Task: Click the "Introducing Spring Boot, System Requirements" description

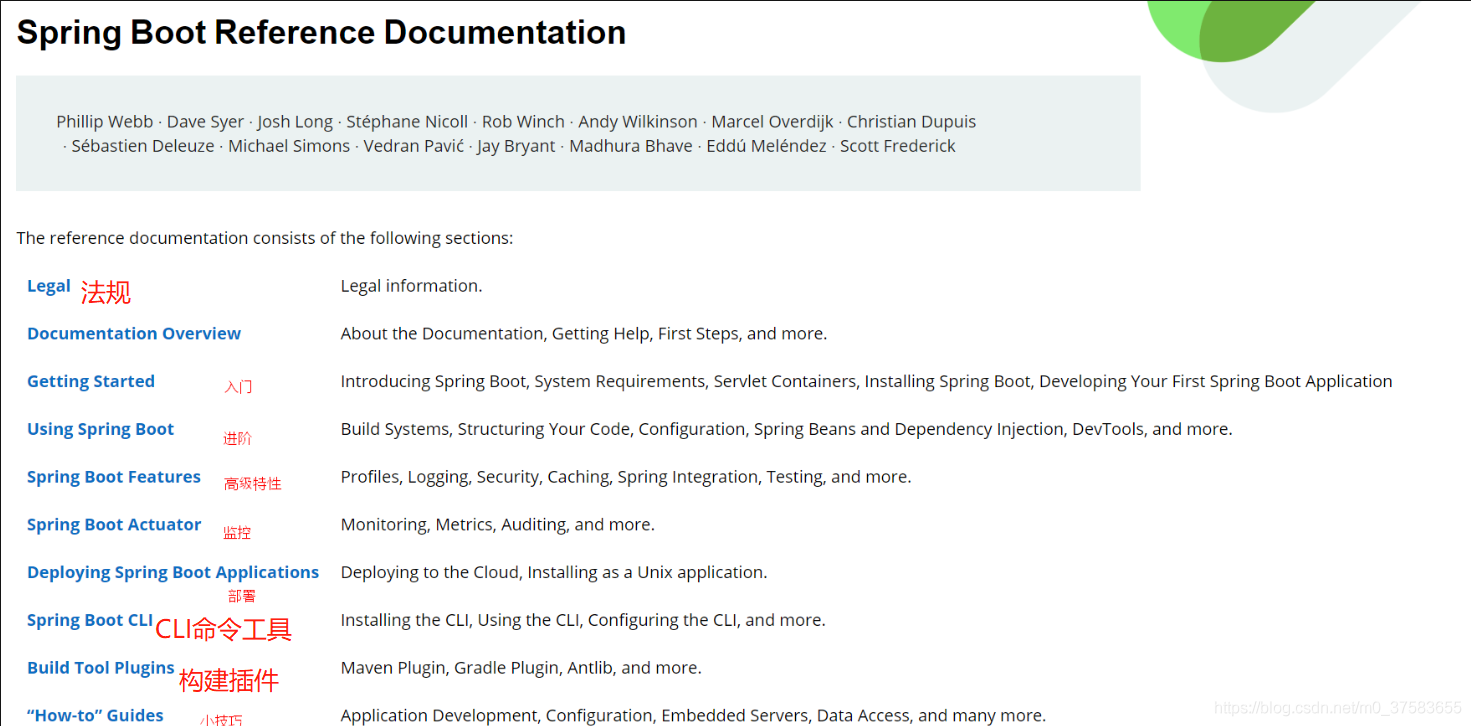Action: pos(866,382)
